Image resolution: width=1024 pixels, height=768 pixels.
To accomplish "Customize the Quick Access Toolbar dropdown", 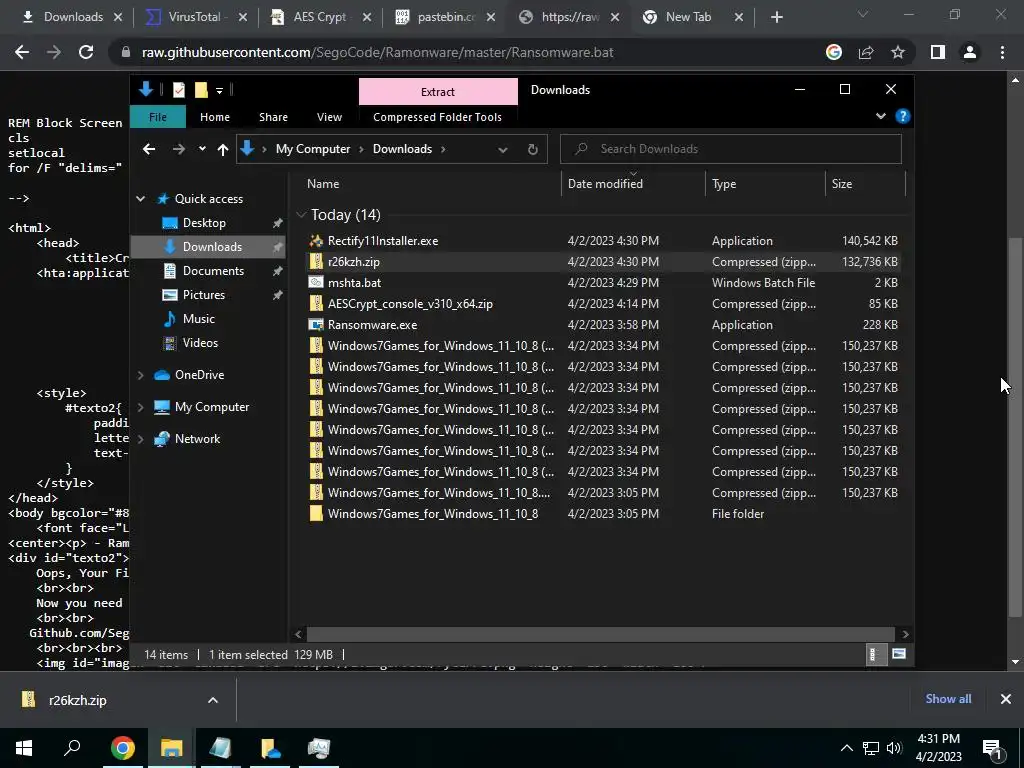I will pyautogui.click(x=219, y=91).
